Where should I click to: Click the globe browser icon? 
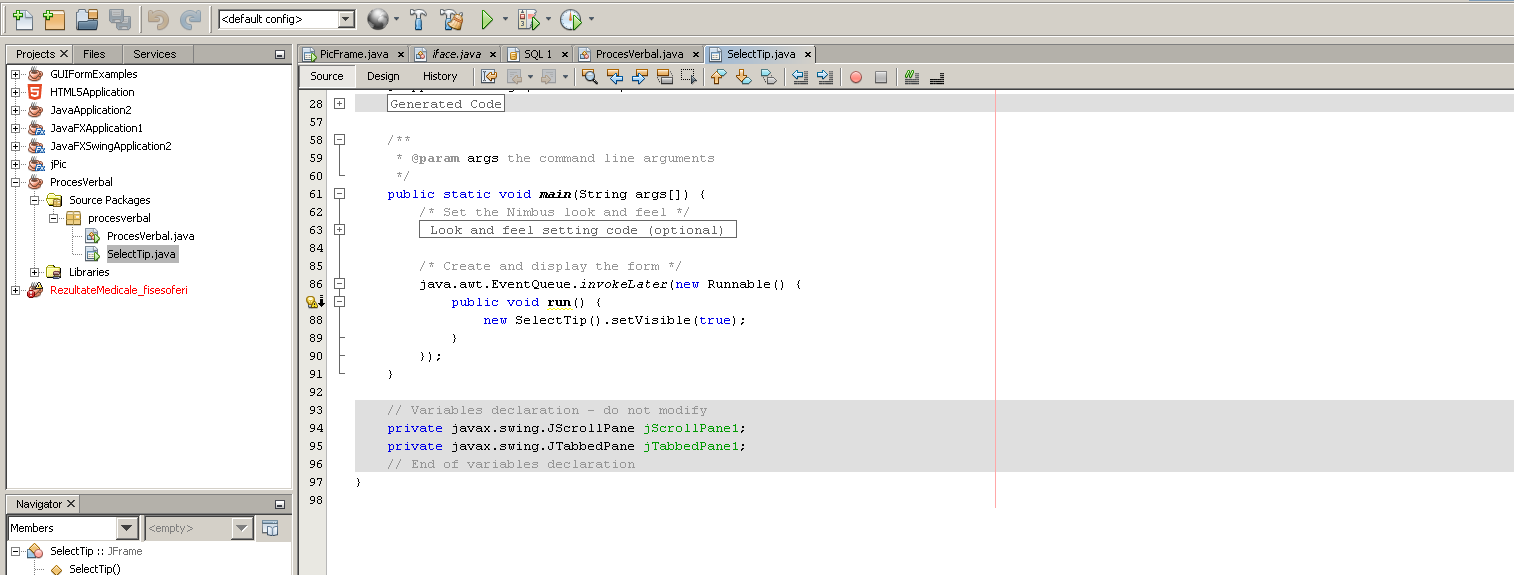coord(377,18)
